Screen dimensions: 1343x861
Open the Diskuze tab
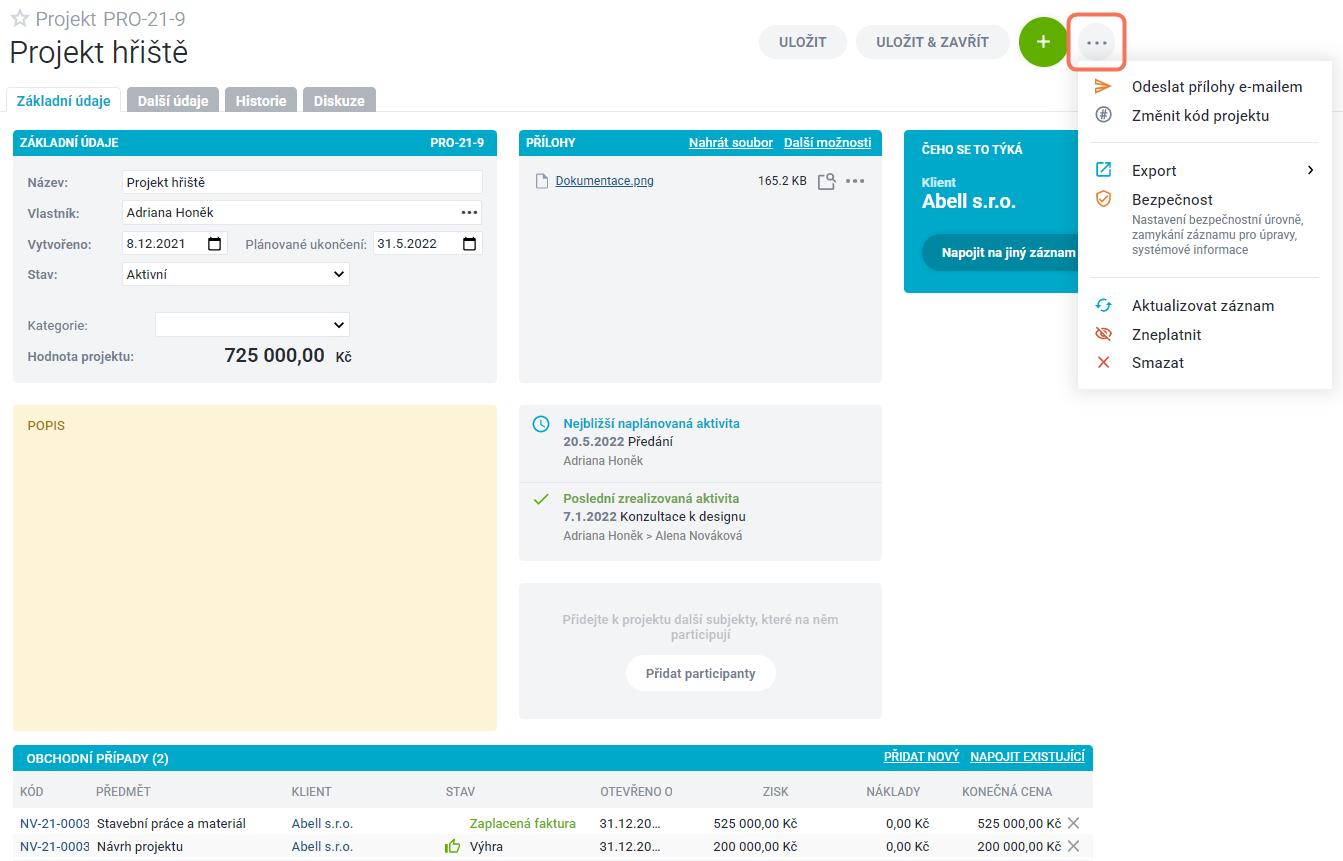click(x=339, y=100)
